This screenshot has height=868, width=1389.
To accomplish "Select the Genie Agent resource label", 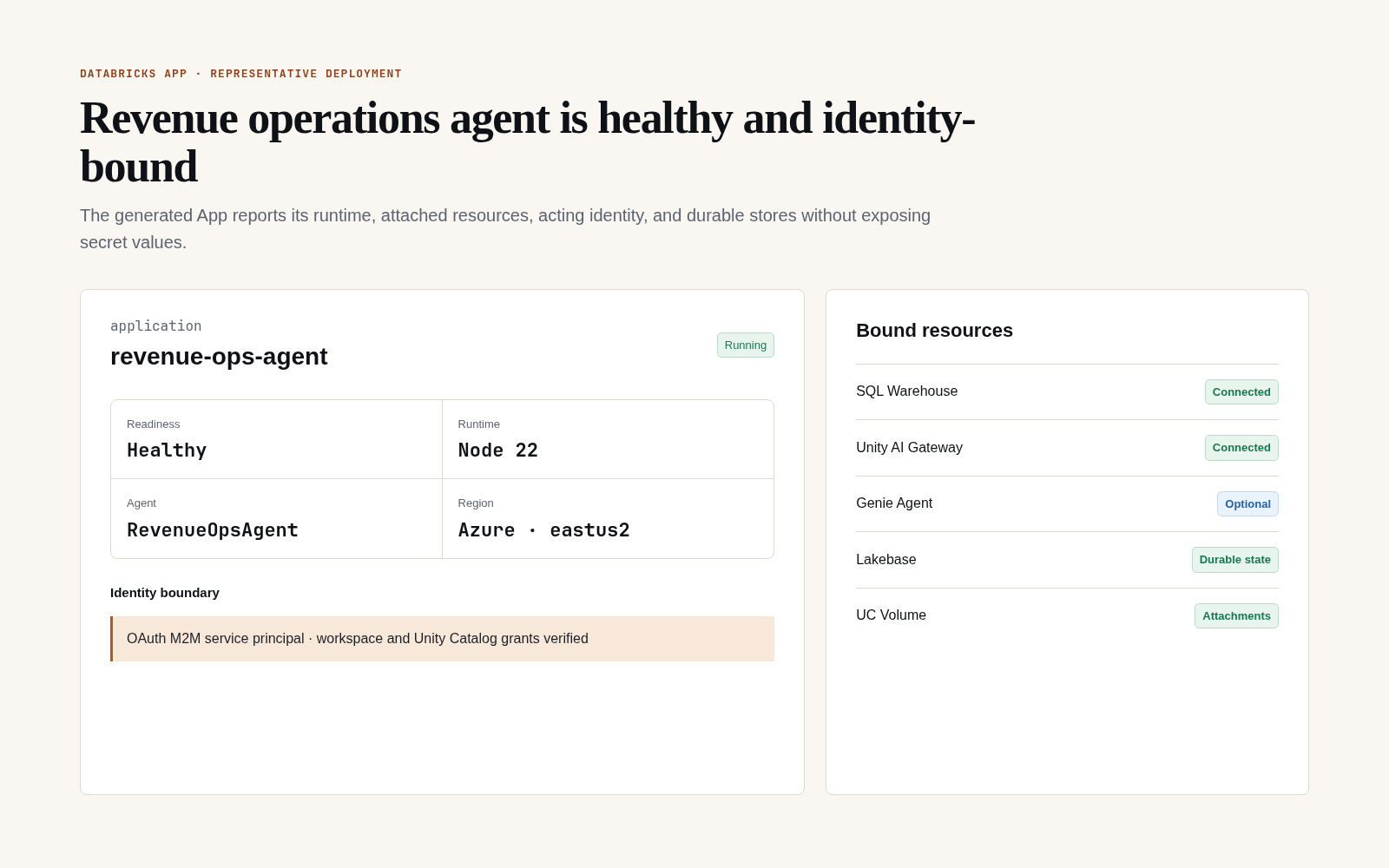I will click(x=894, y=503).
